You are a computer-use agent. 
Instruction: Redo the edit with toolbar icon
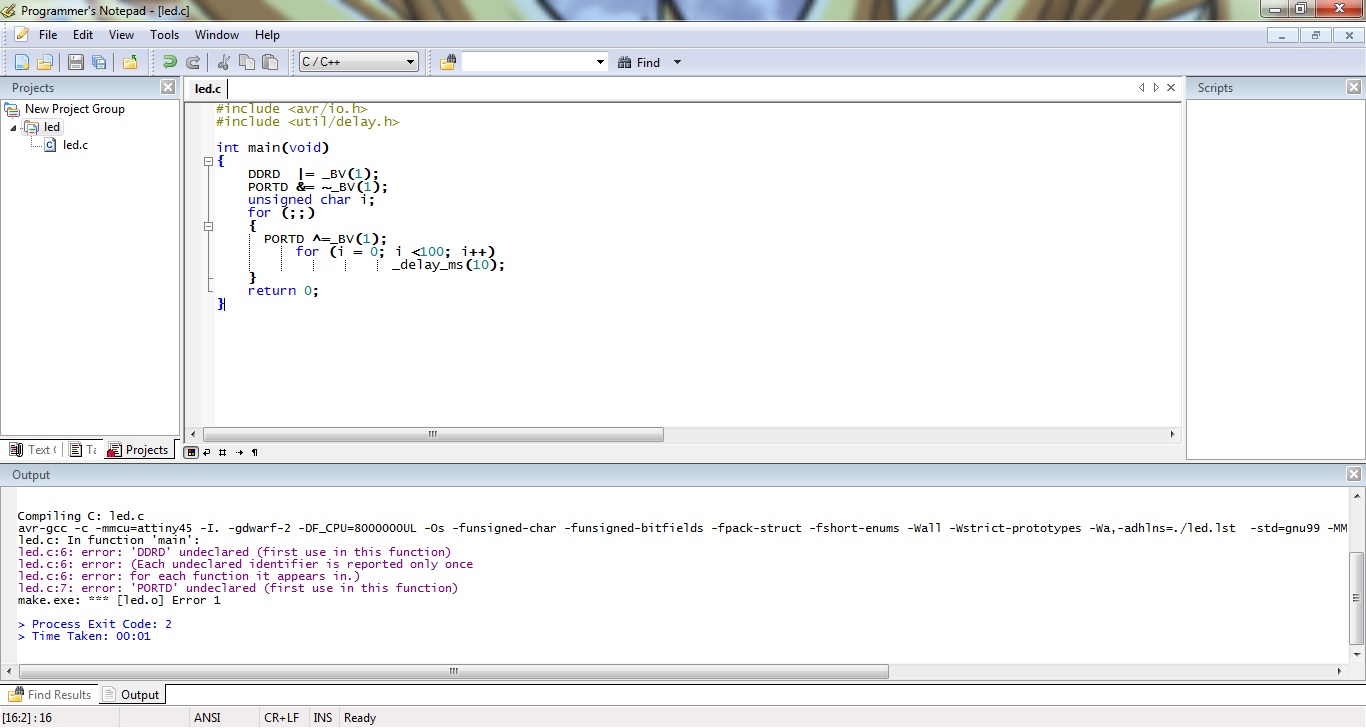pyautogui.click(x=193, y=62)
